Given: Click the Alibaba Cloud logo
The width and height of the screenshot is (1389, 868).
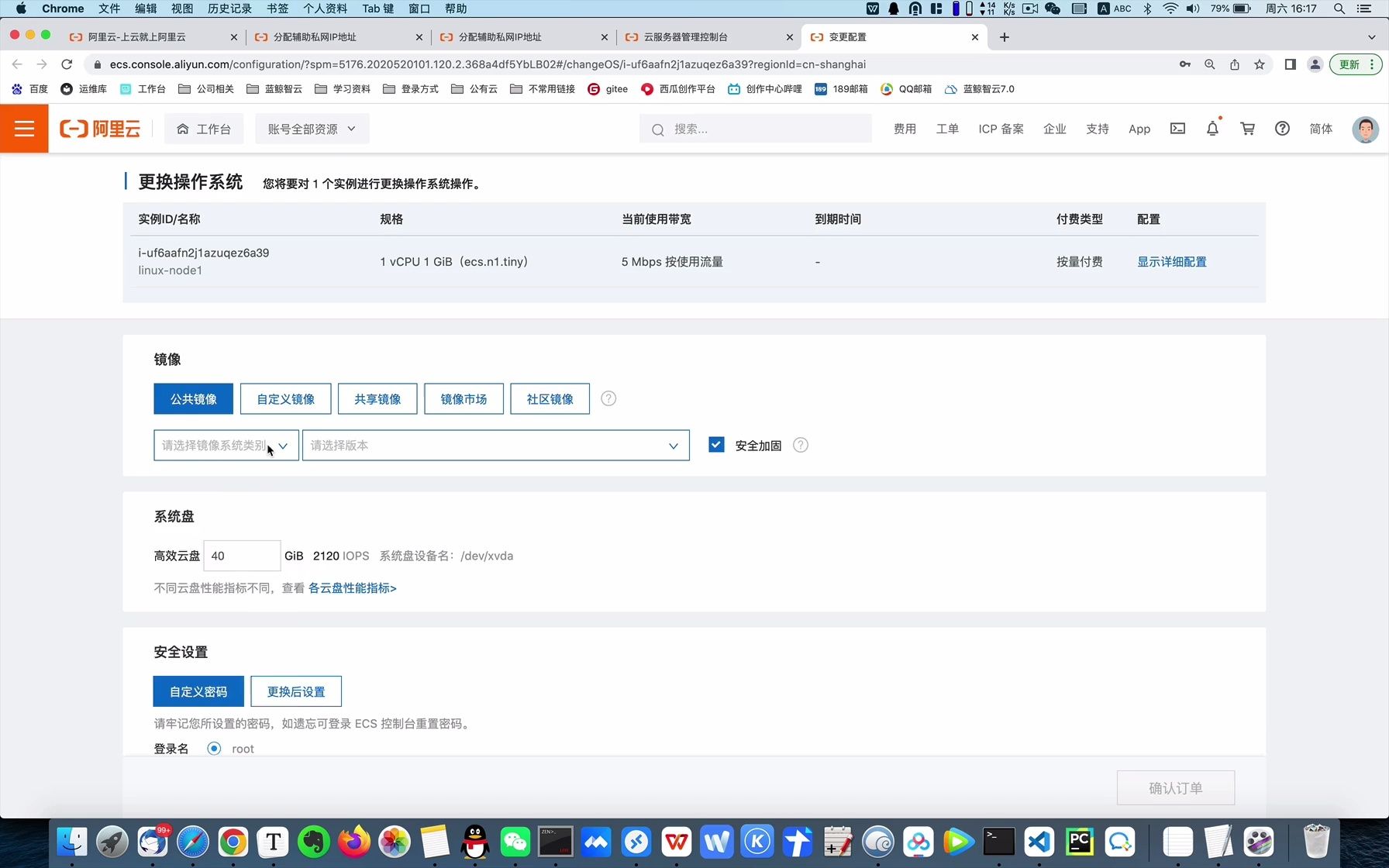Looking at the screenshot, I should [100, 129].
